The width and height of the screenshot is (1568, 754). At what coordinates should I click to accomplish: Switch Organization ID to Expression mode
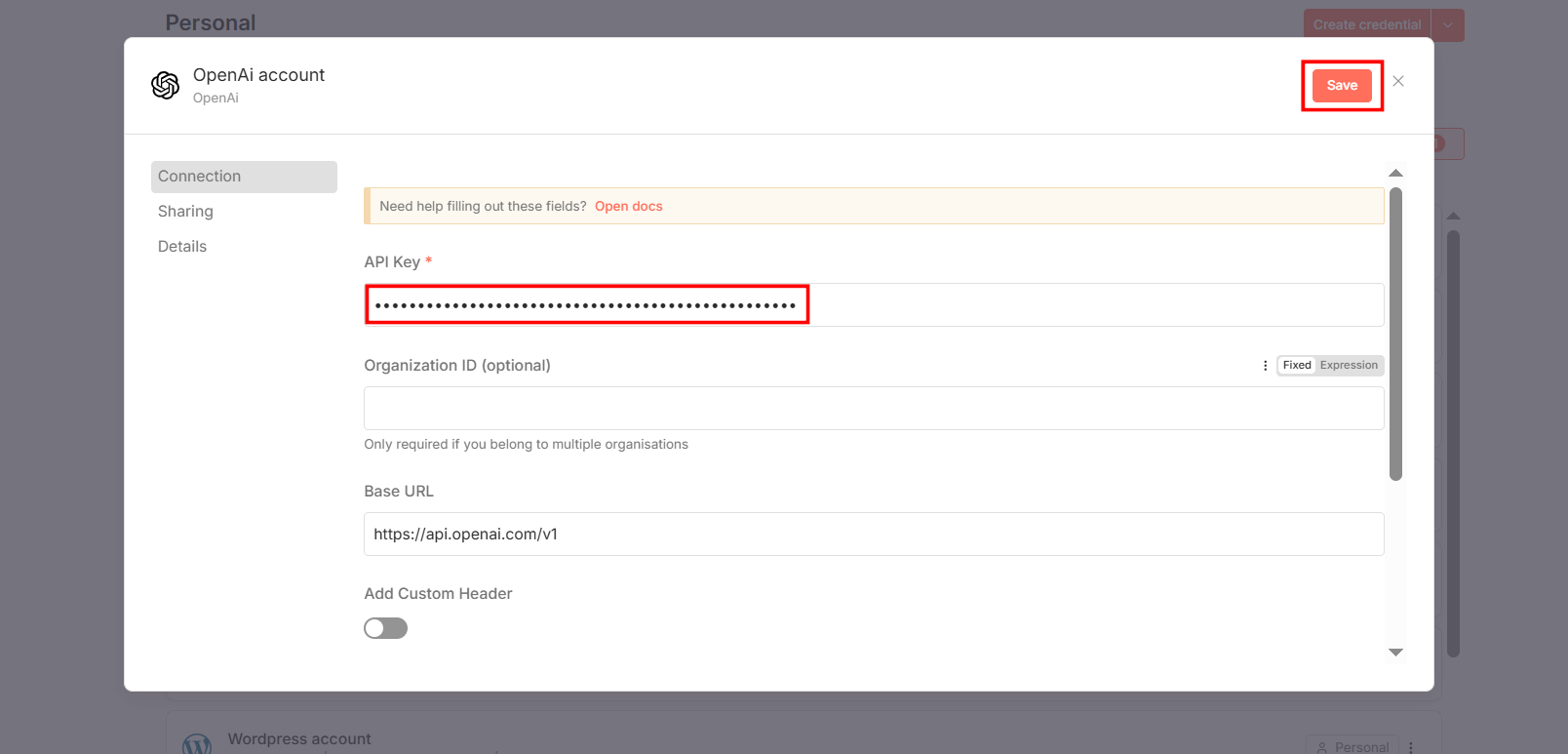click(1349, 366)
